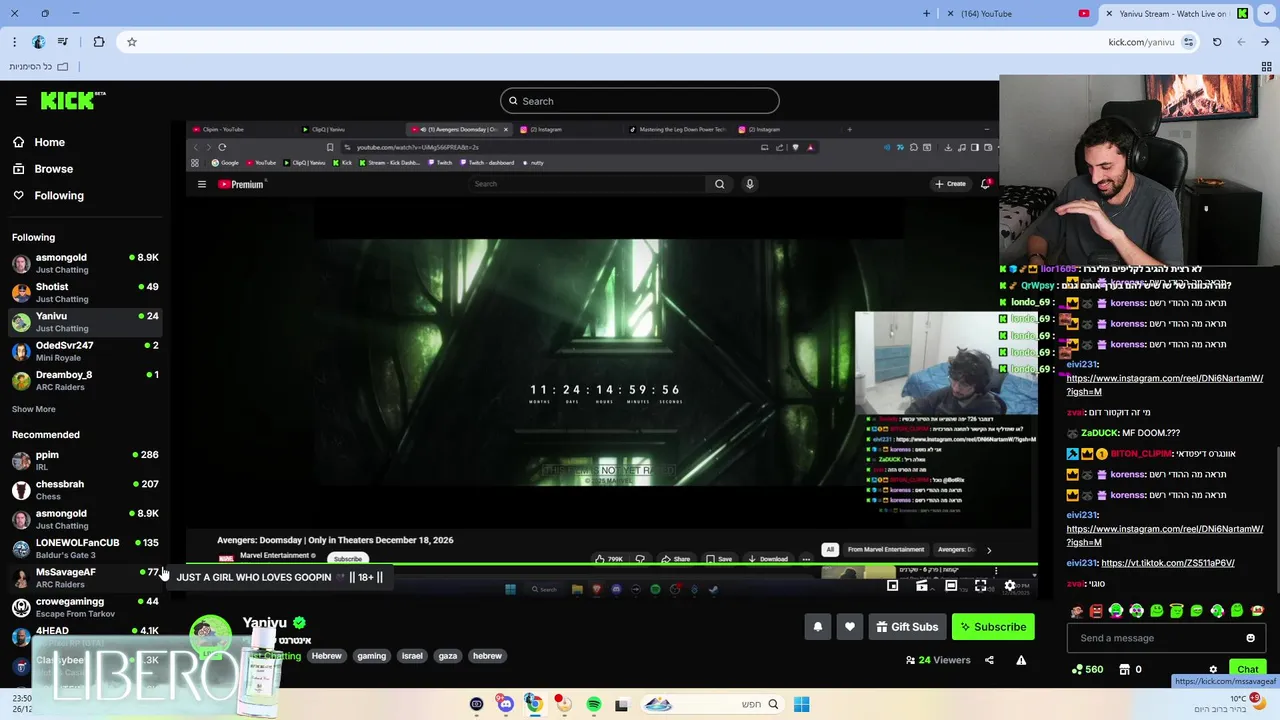Open the Chrome extensions puzzle icon
The image size is (1280, 720).
pyautogui.click(x=99, y=42)
